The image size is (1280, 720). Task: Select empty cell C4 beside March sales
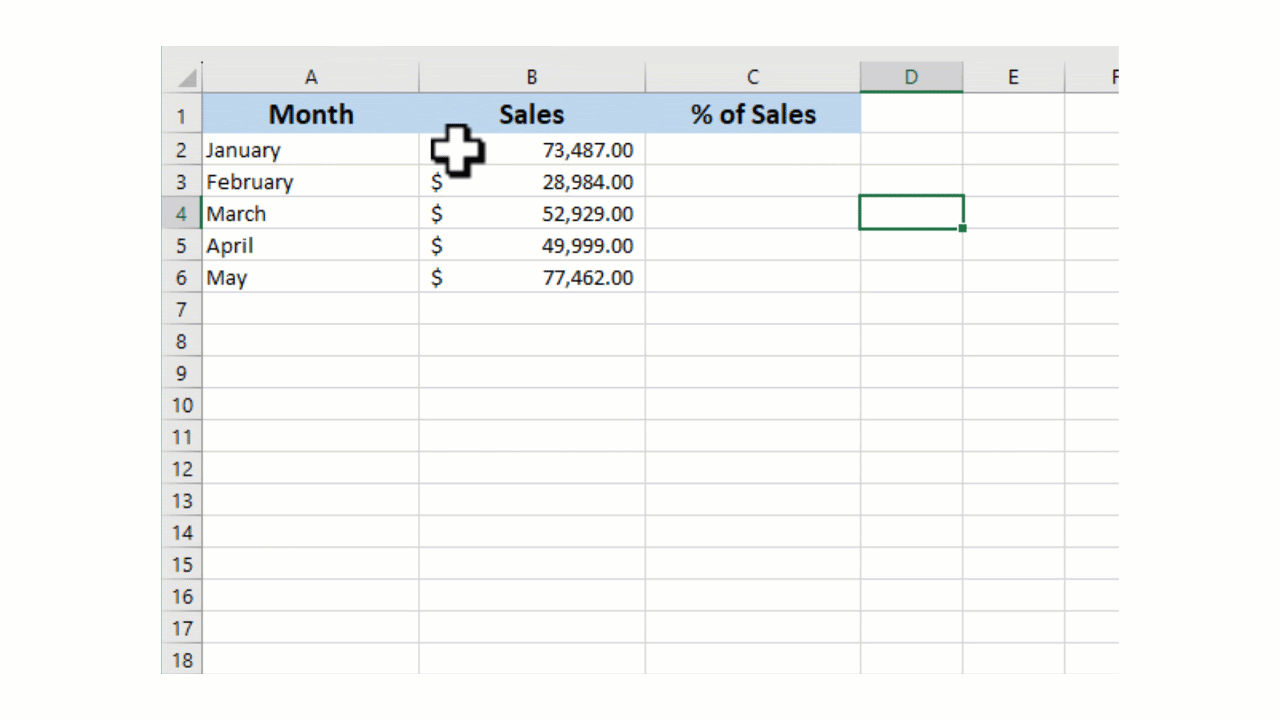tap(753, 214)
